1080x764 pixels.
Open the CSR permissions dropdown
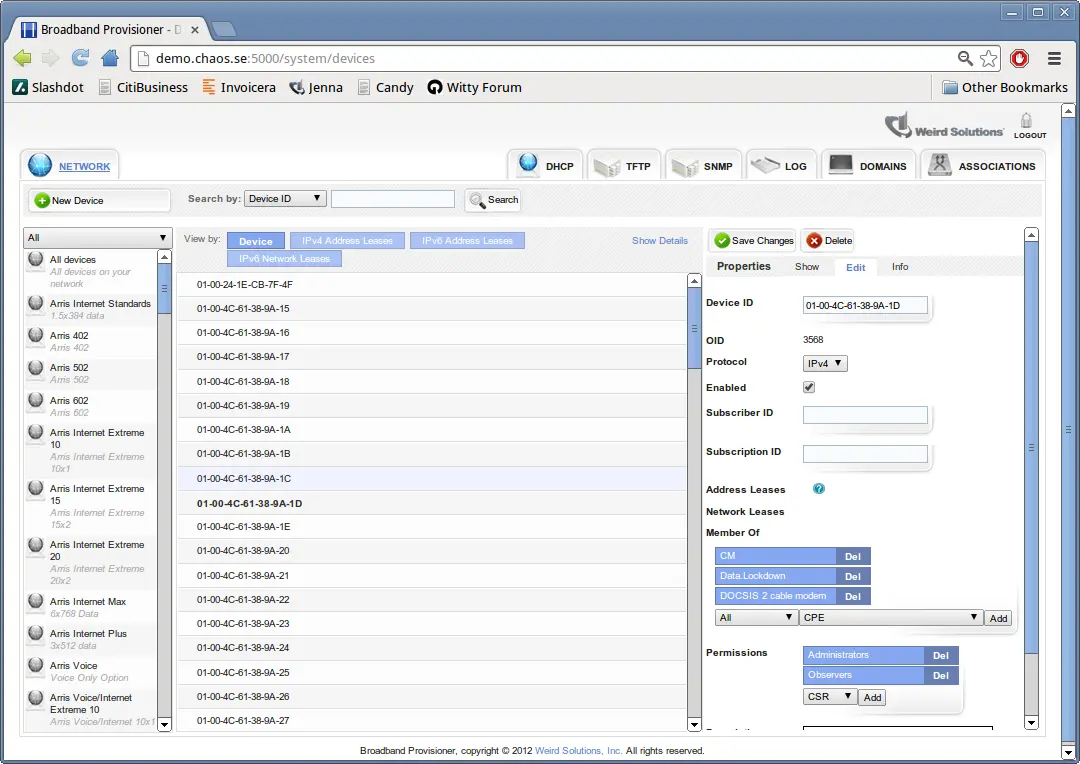[x=829, y=696]
